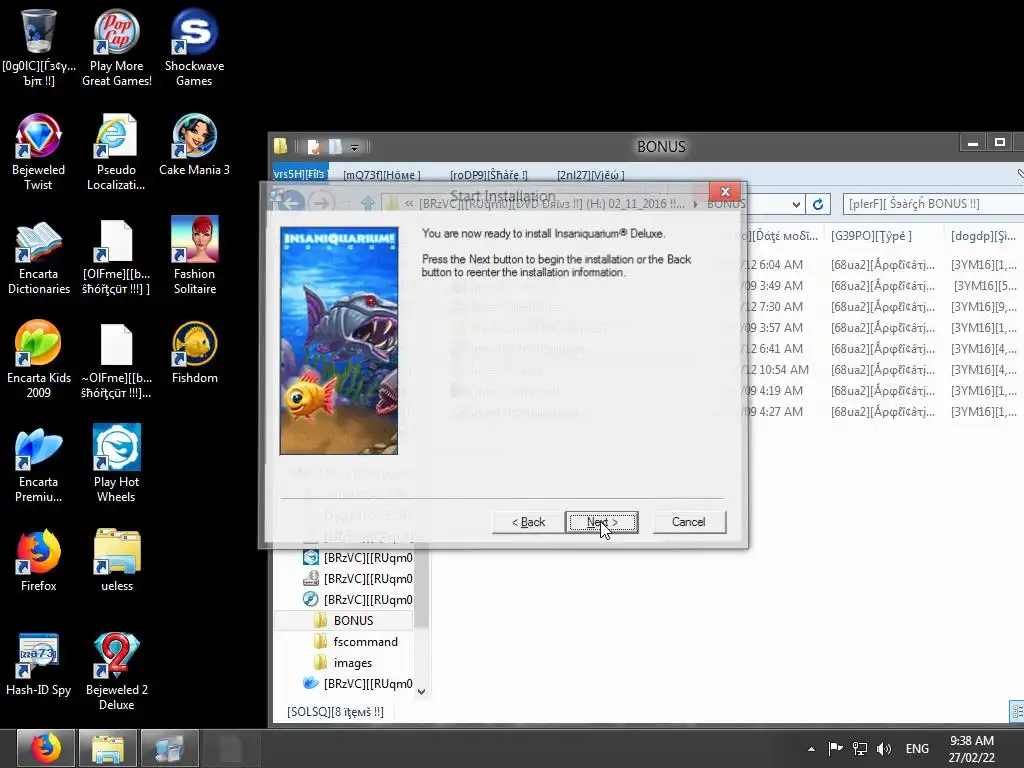Open Shockwave Games desktop shortcut

(194, 47)
